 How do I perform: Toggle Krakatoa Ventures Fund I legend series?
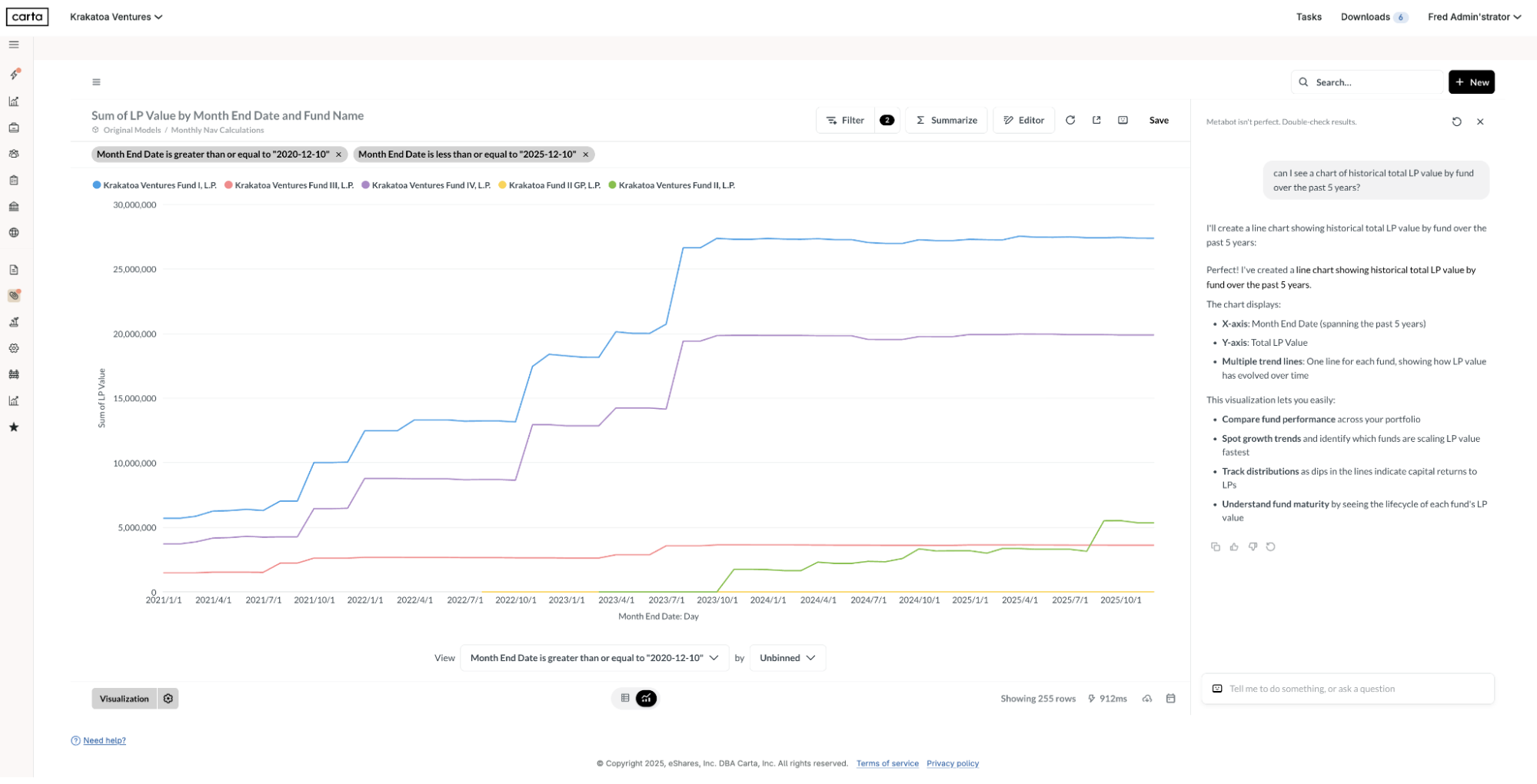tap(159, 185)
